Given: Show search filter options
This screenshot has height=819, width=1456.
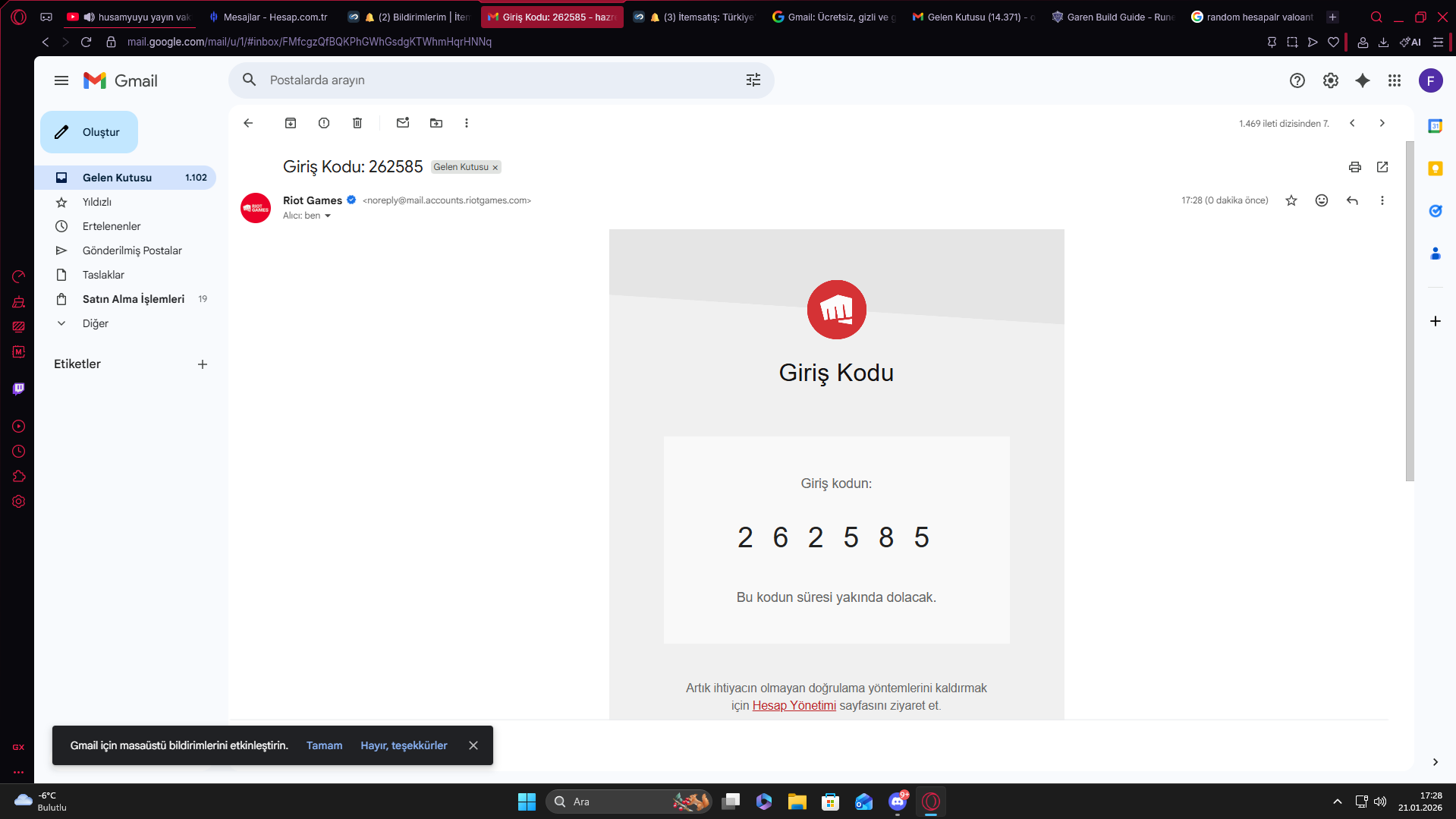Looking at the screenshot, I should (x=753, y=80).
